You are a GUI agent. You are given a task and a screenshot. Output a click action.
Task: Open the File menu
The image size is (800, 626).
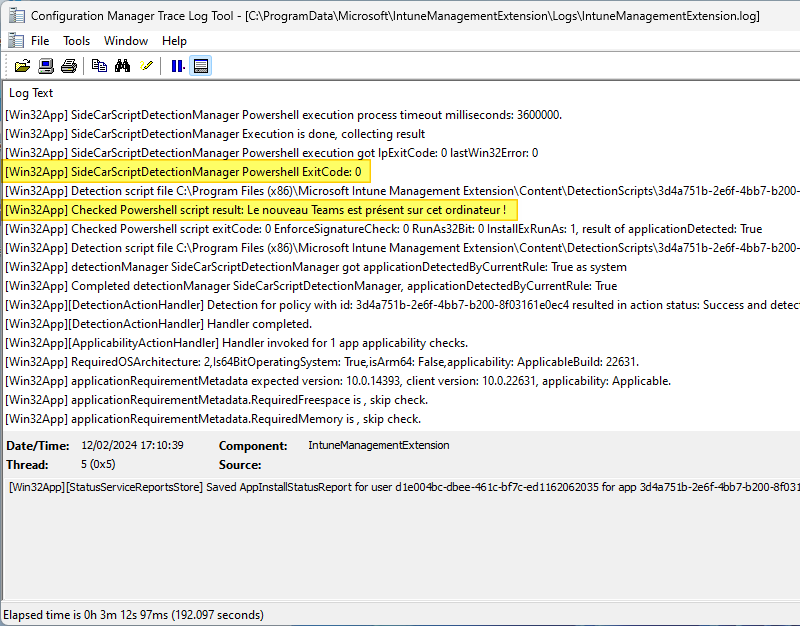click(40, 41)
